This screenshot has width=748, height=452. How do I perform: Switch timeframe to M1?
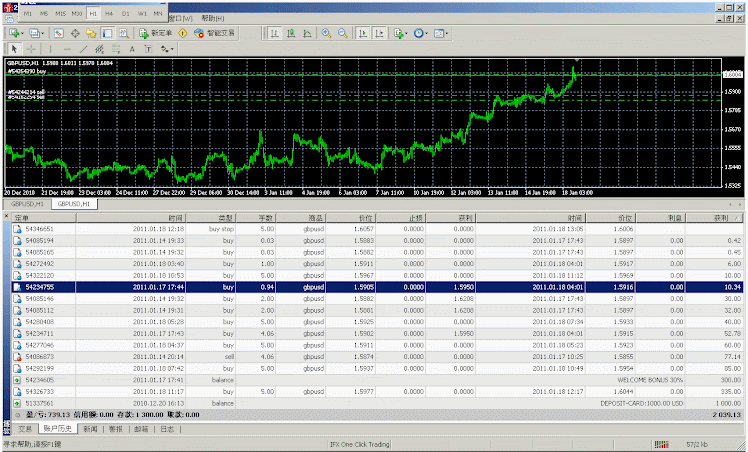[28, 13]
